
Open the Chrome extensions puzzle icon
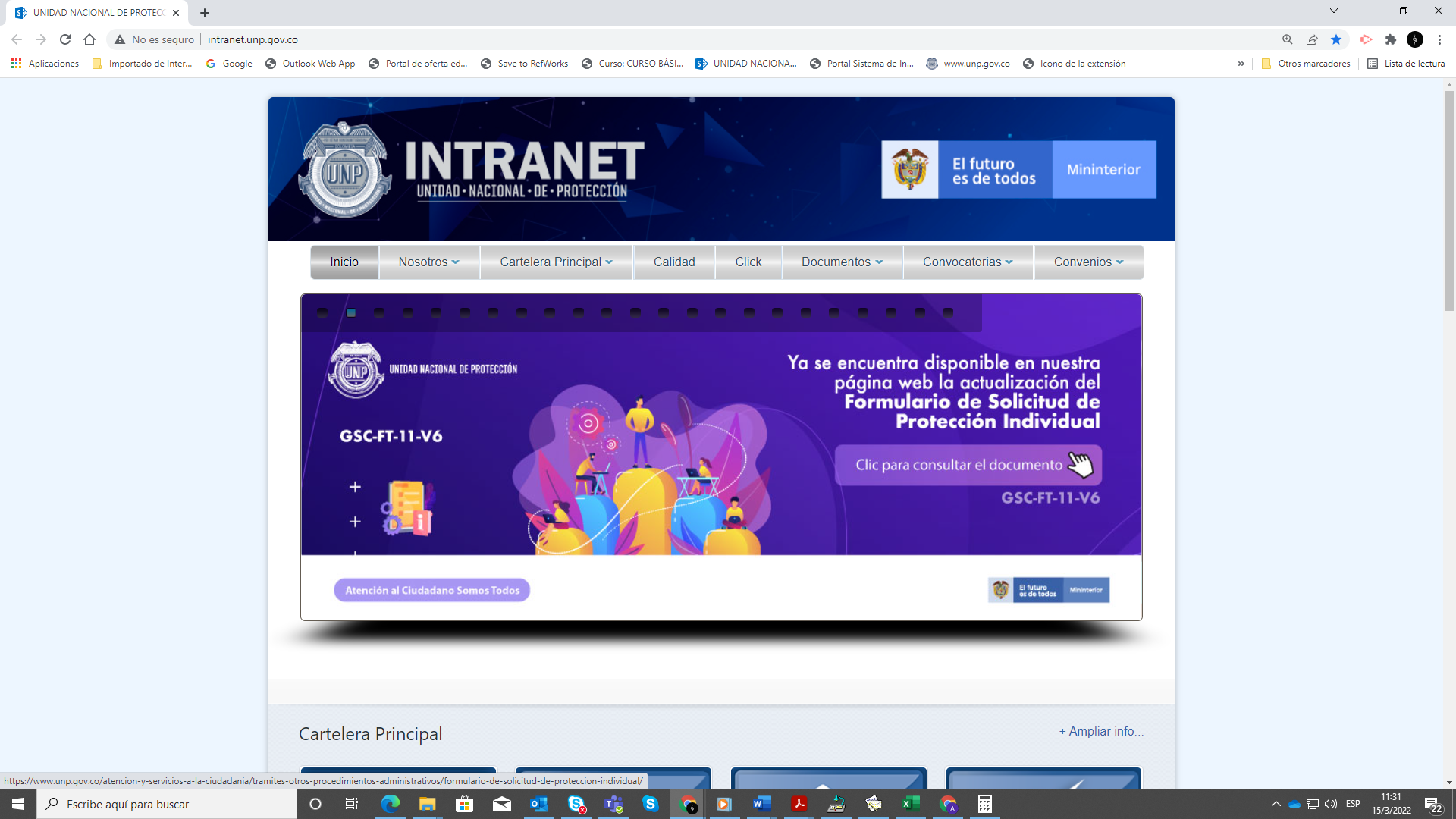(1391, 39)
